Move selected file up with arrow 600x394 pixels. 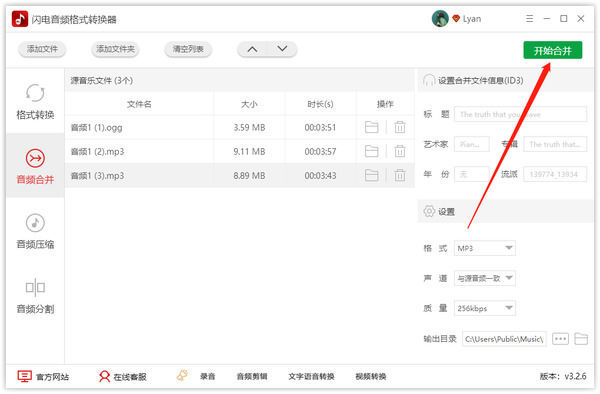pyautogui.click(x=253, y=49)
